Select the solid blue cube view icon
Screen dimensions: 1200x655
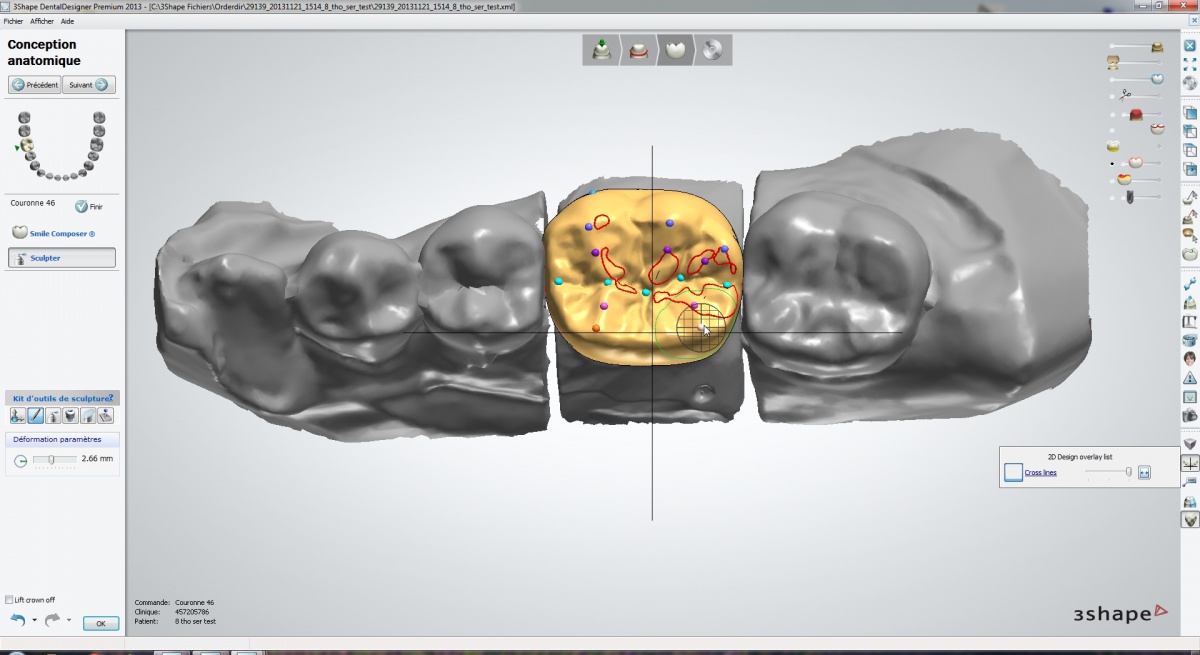pos(1190,112)
